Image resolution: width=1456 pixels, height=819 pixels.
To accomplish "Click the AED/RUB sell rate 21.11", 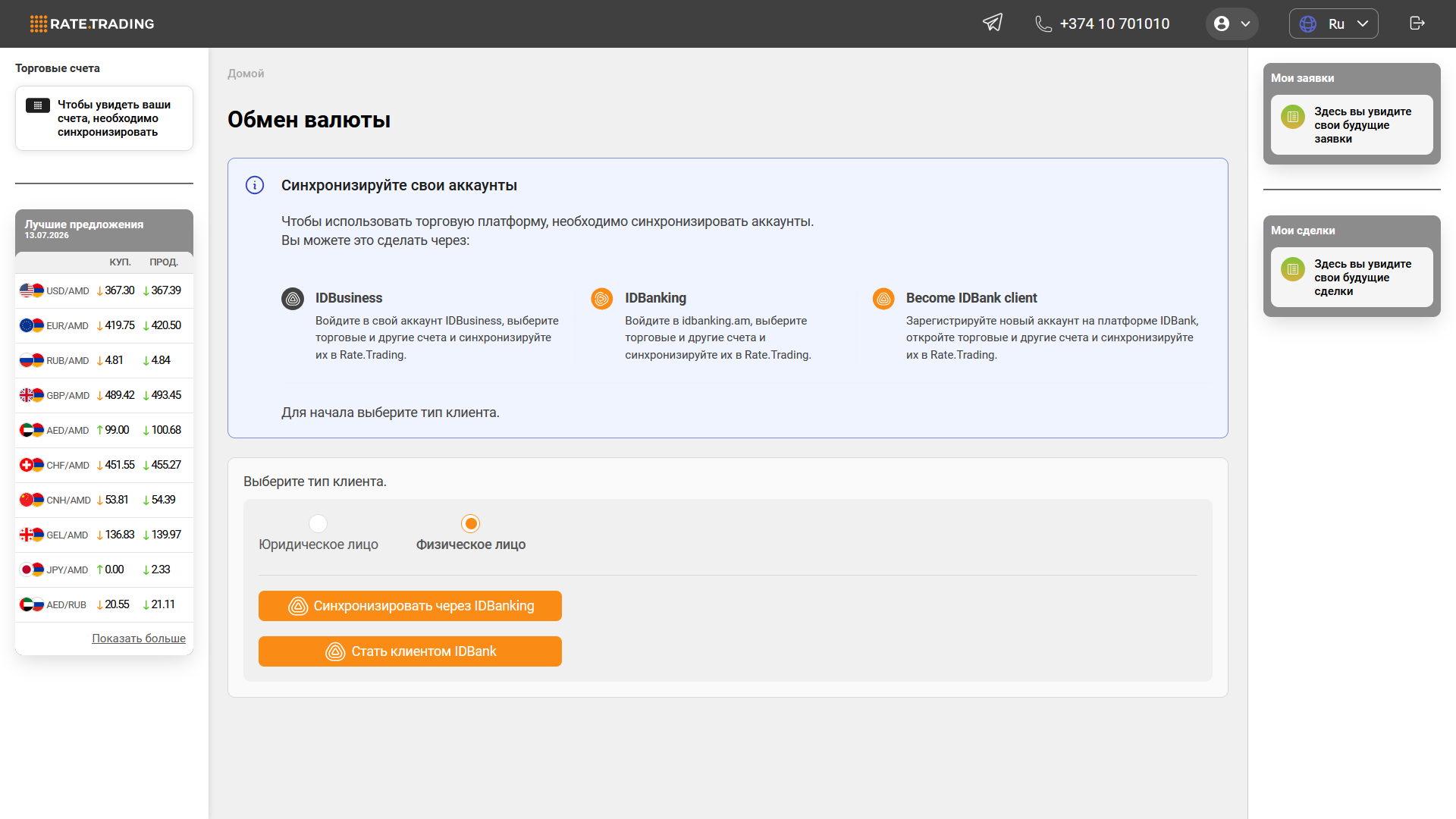I will (163, 604).
